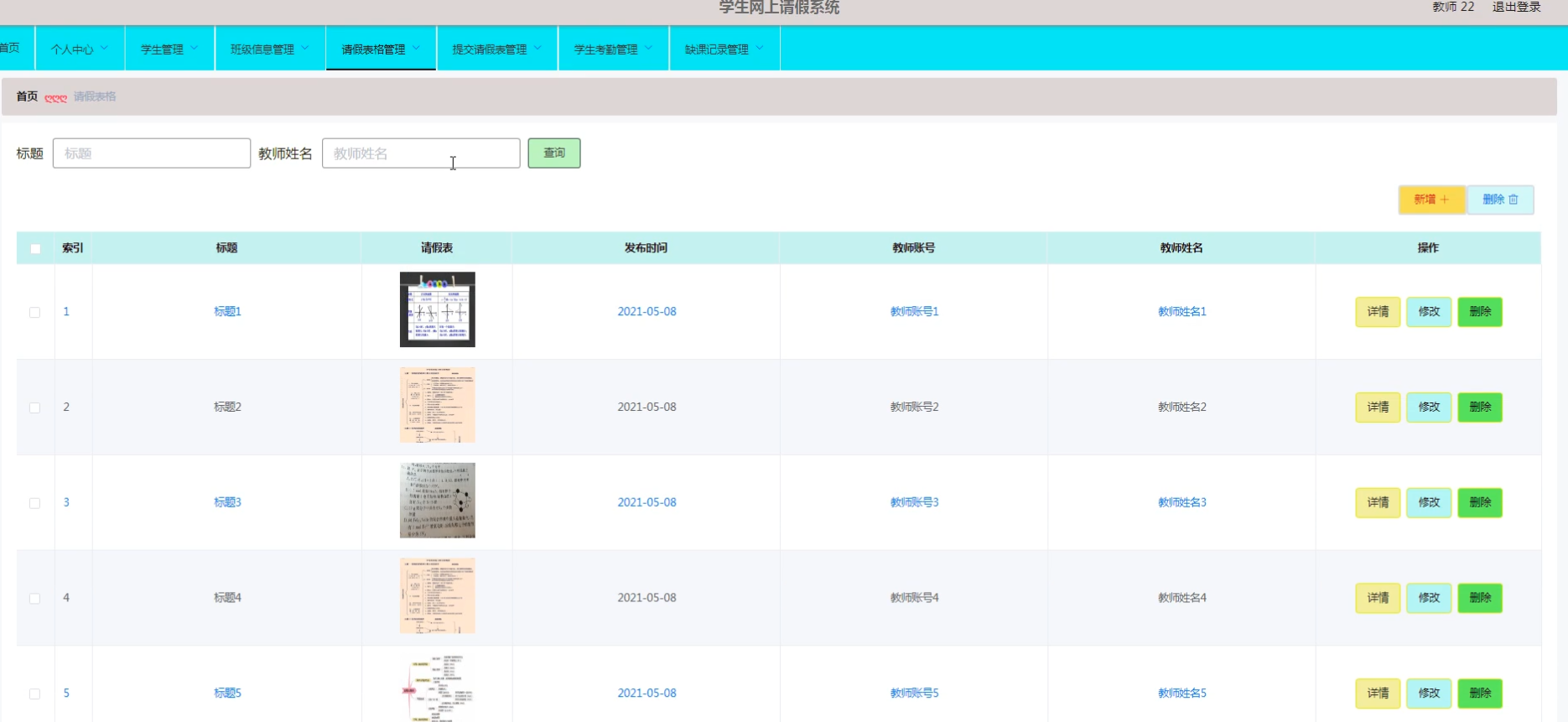Click the 查询 search button
Viewport: 1568px width, 722px height.
pos(554,153)
